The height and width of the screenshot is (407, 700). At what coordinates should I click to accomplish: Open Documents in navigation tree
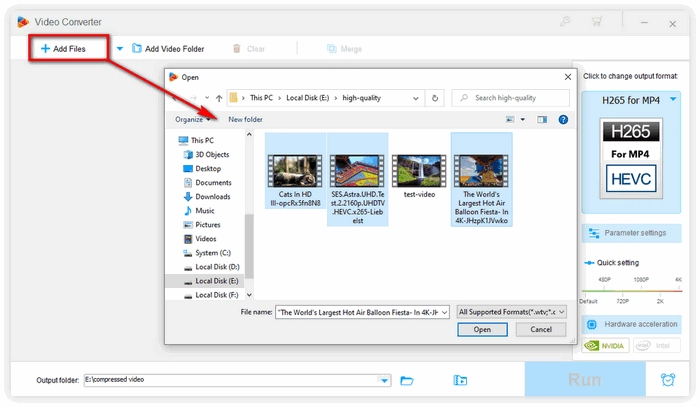(208, 183)
